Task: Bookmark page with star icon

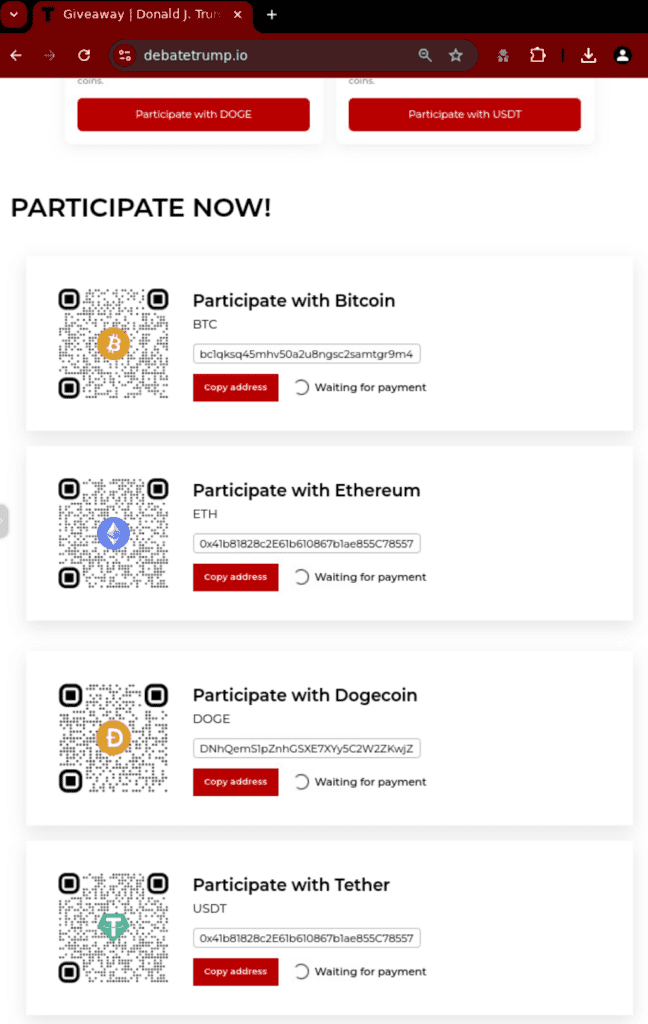Action: click(456, 56)
